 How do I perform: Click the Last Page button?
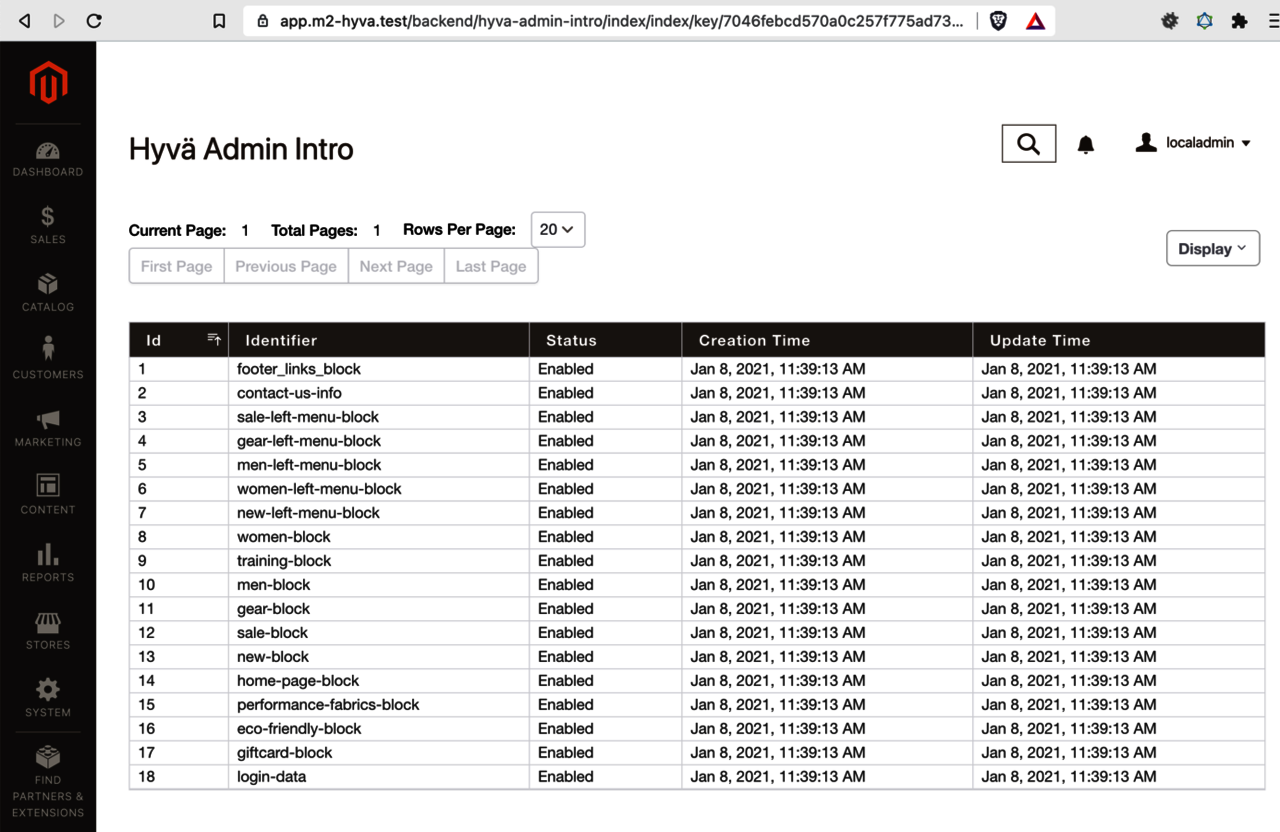490,266
